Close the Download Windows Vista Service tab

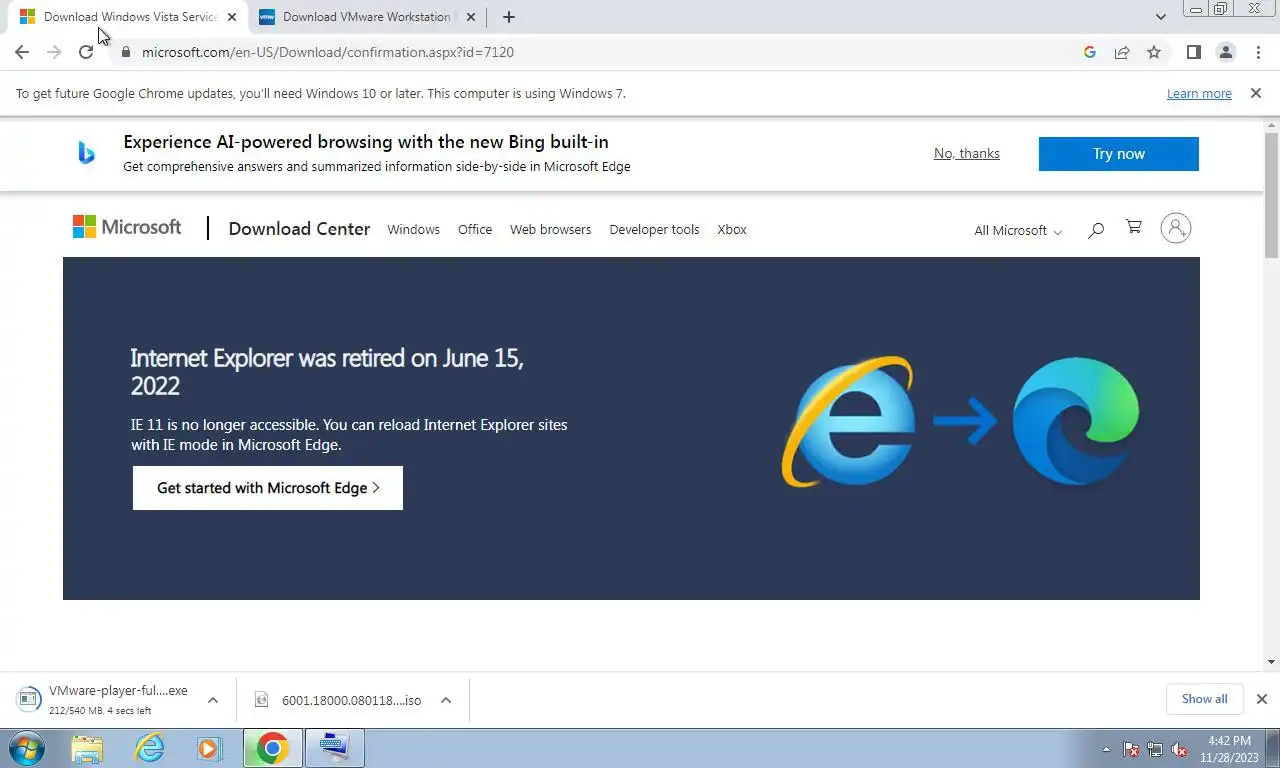232,17
